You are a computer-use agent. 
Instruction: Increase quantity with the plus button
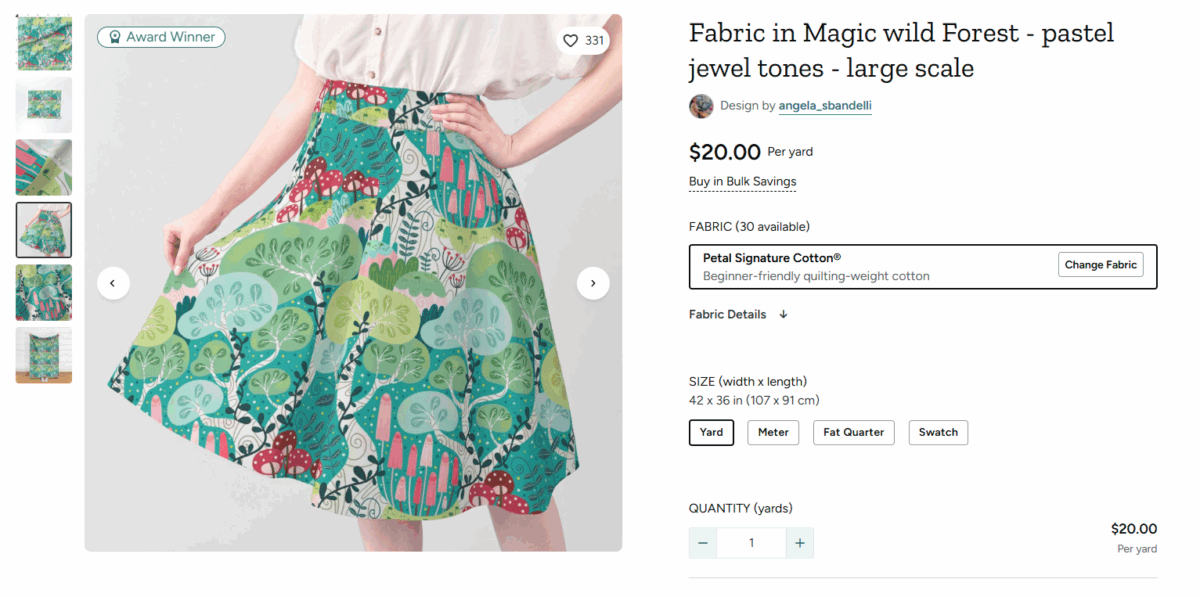click(x=800, y=543)
